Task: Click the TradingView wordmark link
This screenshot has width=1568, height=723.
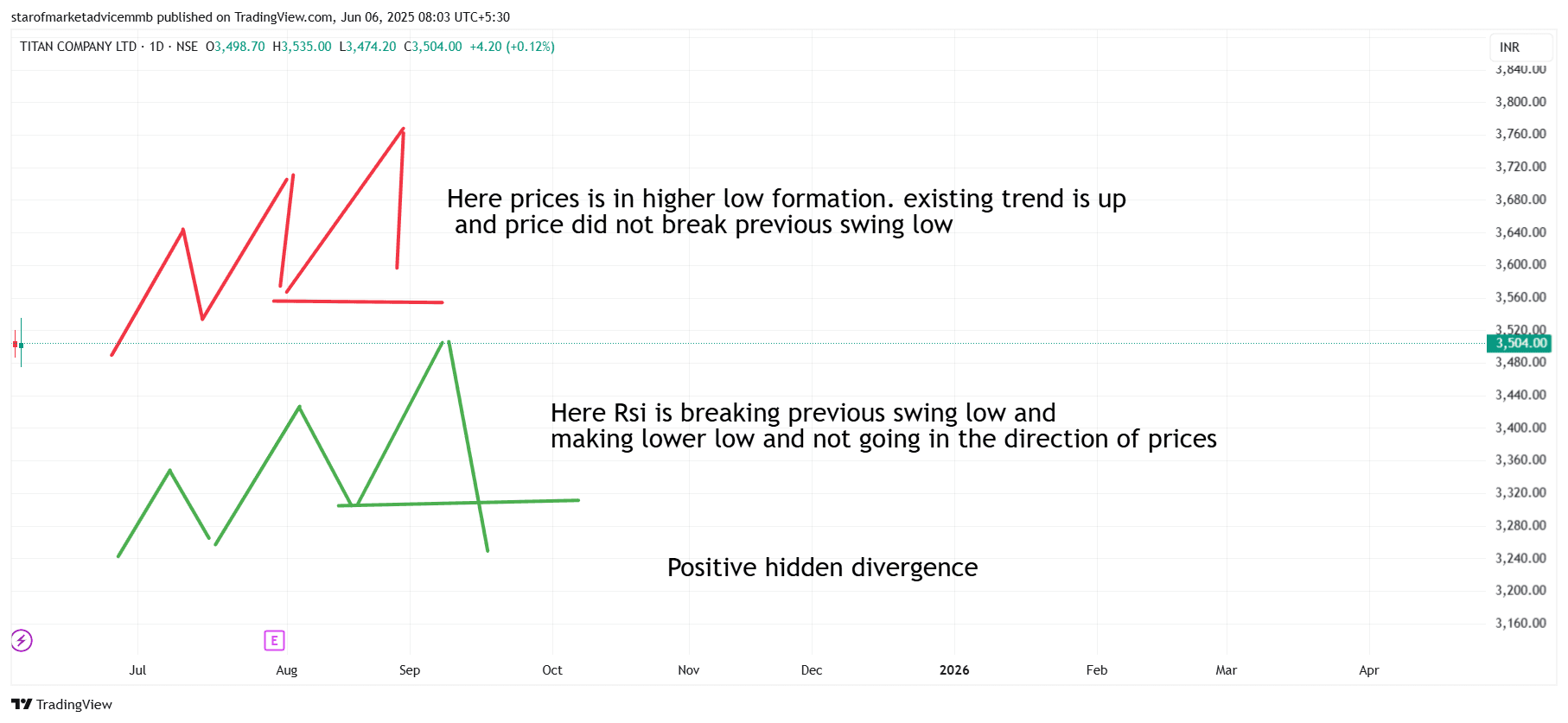Action: point(74,704)
